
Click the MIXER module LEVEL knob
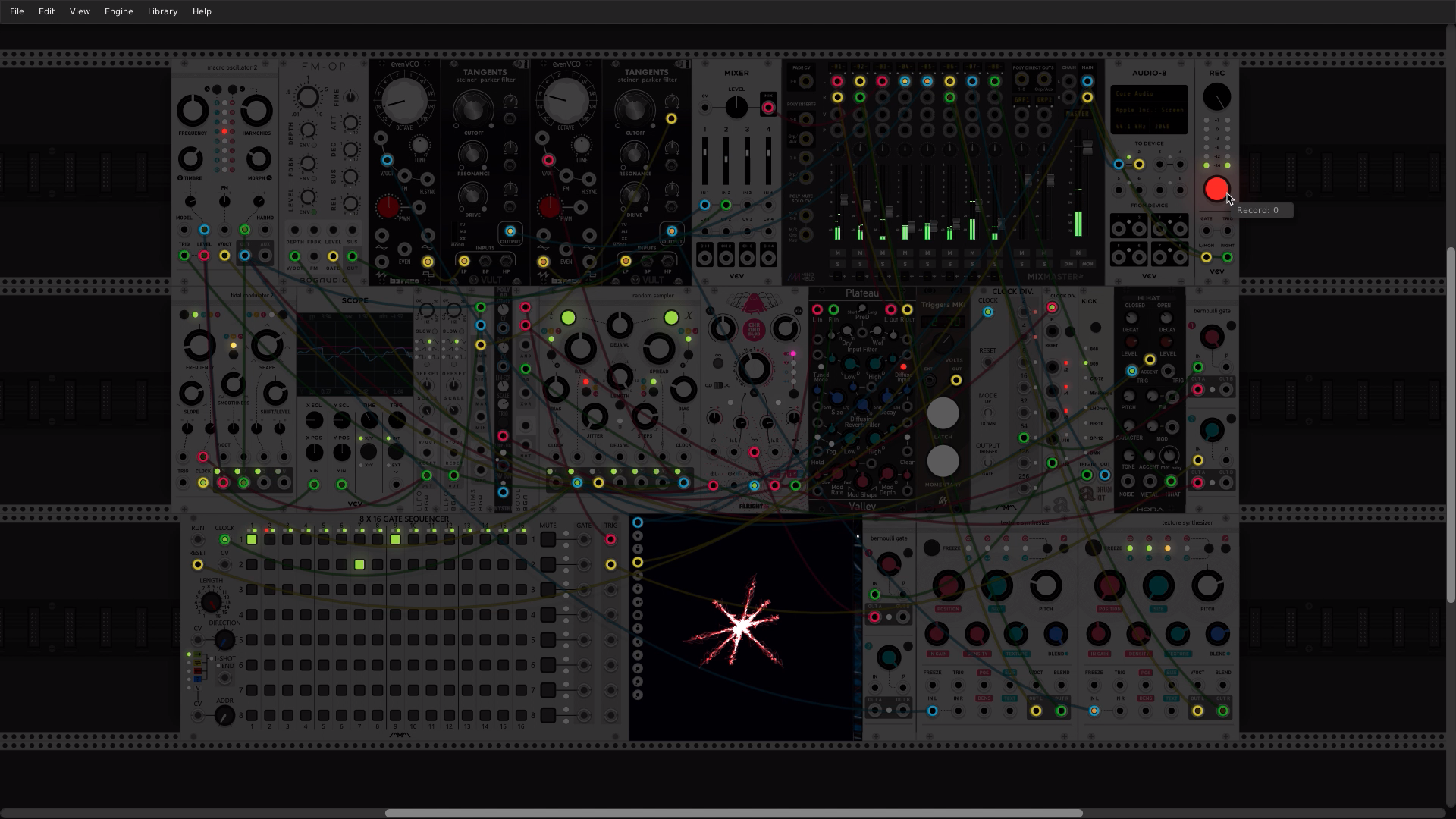pos(736,107)
